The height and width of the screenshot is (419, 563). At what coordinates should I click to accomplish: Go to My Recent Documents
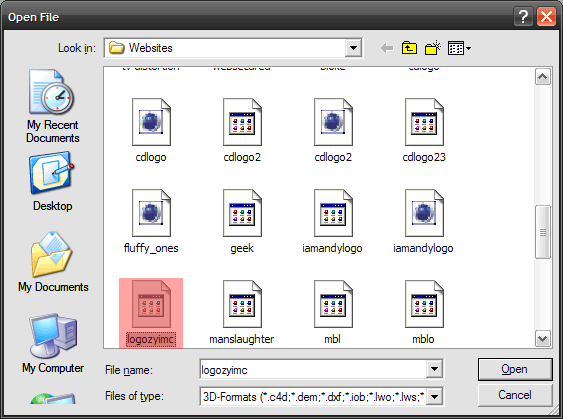point(52,106)
